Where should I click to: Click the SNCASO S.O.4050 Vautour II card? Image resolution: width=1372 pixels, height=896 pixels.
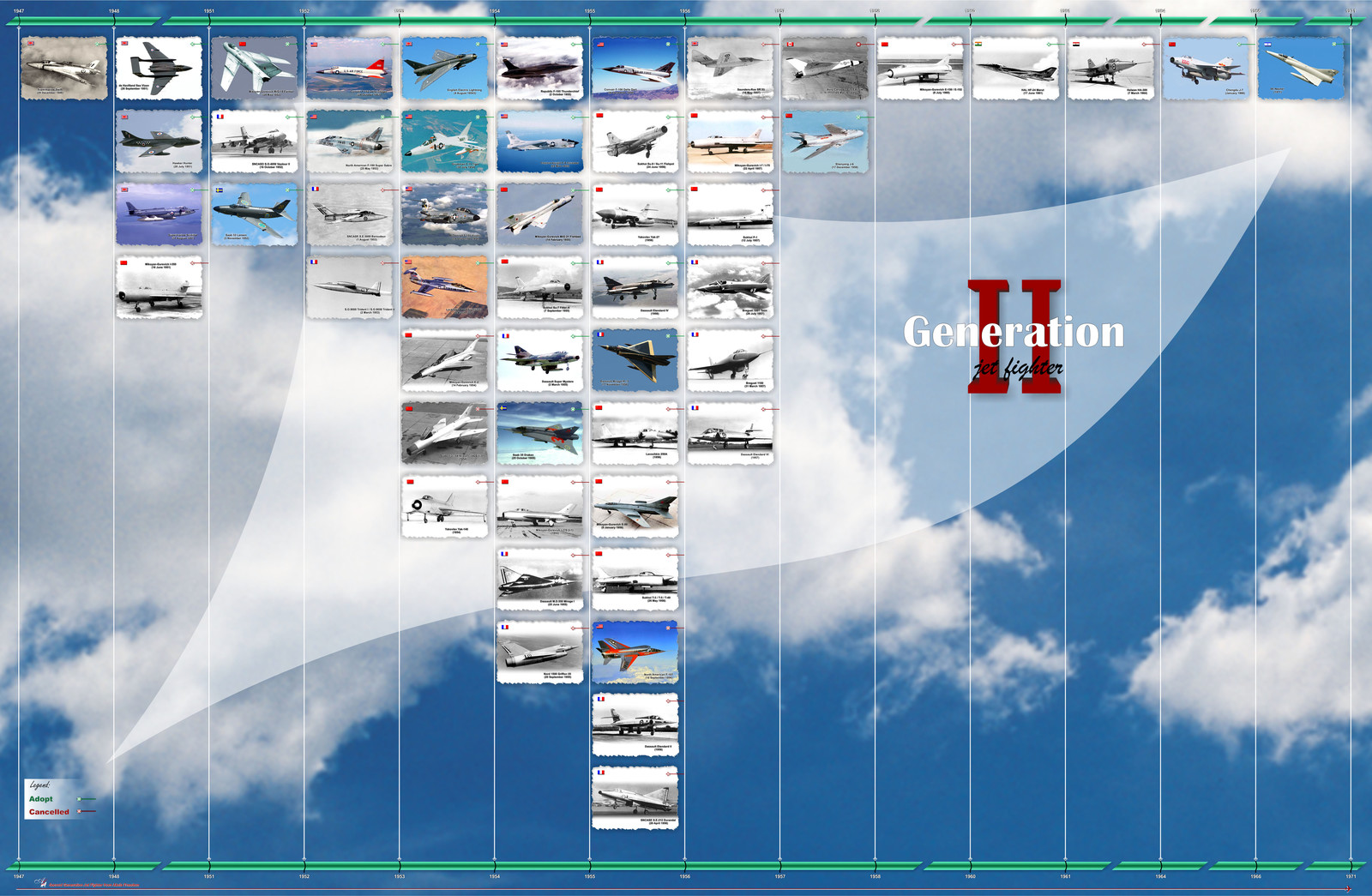pos(255,141)
